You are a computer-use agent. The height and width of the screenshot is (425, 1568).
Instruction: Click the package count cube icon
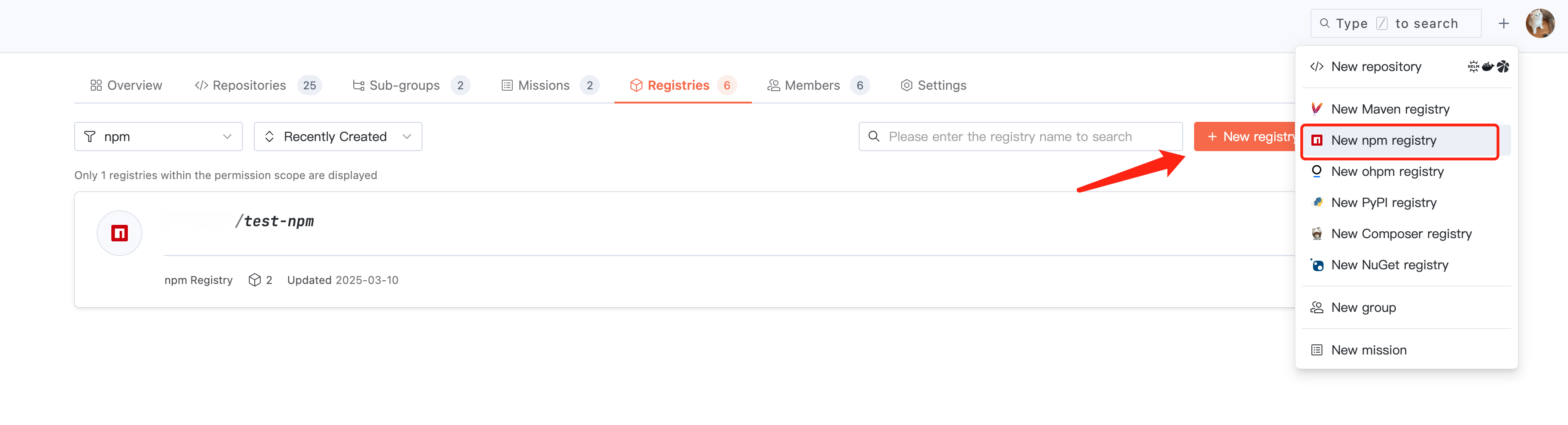coord(254,280)
